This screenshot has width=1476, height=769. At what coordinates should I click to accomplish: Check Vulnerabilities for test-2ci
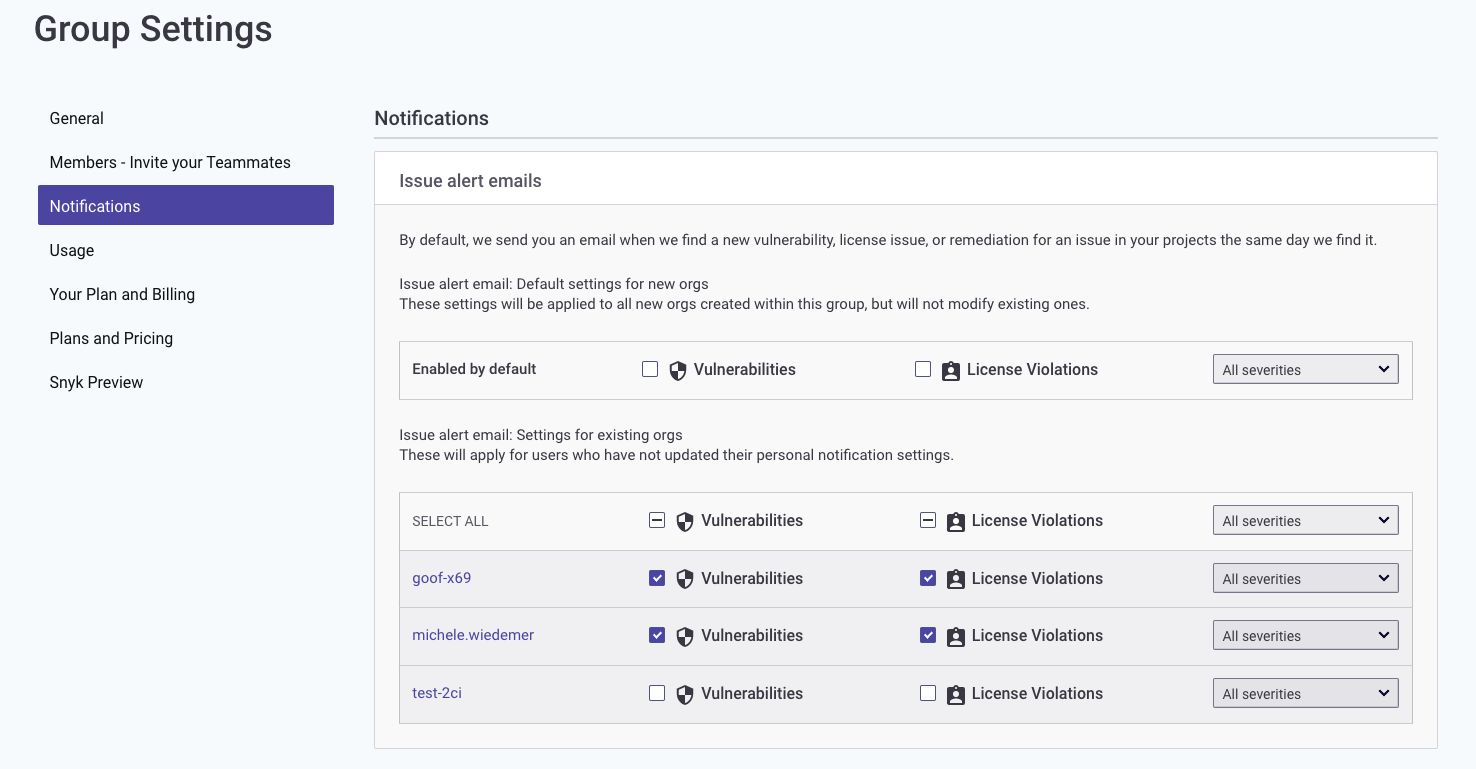pos(657,693)
